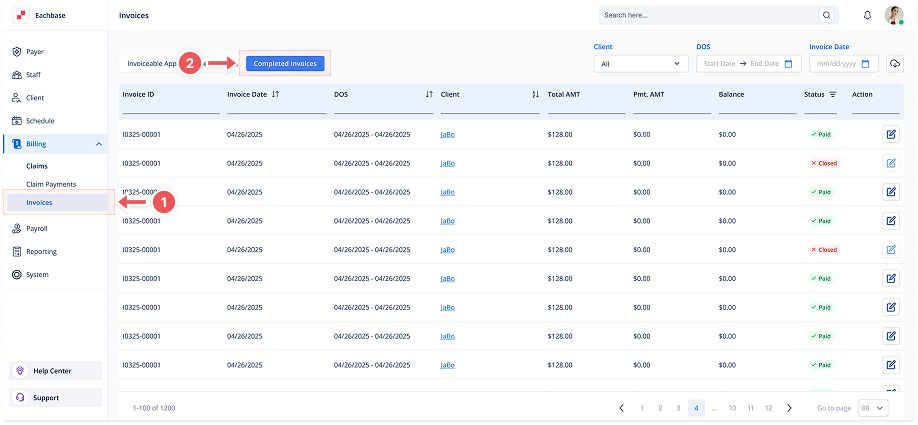This screenshot has width=918, height=425.
Task: Click the Pmt. AMT column header
Action: coord(649,94)
